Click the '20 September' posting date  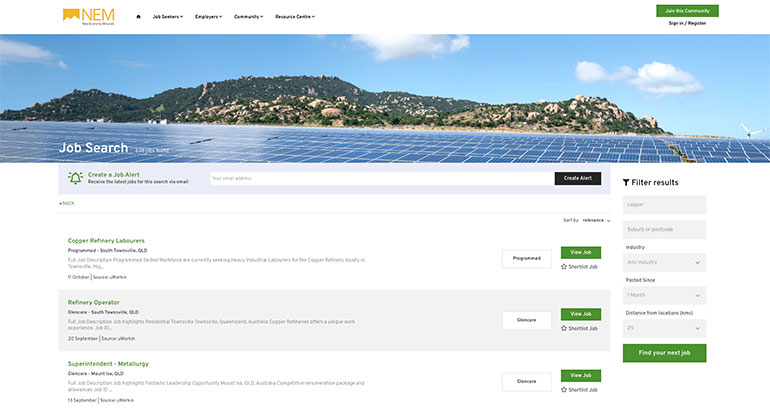click(x=82, y=339)
